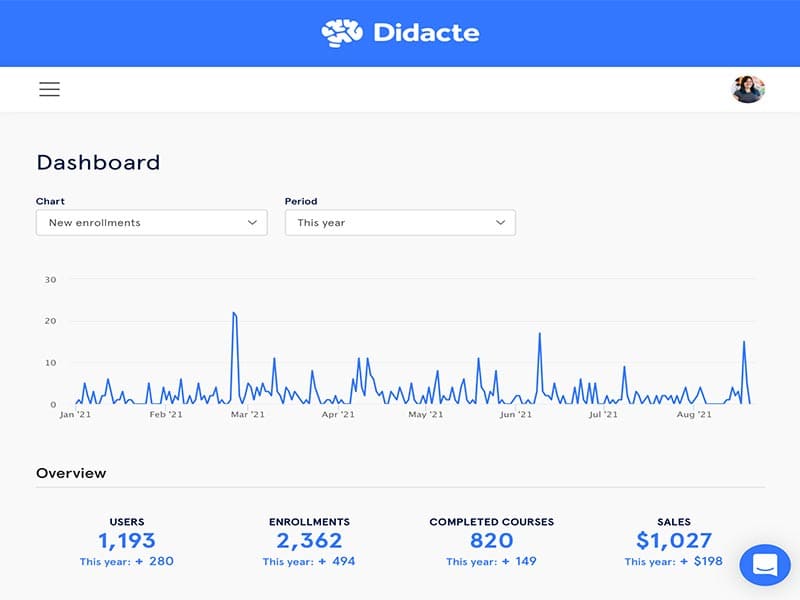The width and height of the screenshot is (800, 600).
Task: Expand the This year chevron
Action: (x=501, y=222)
